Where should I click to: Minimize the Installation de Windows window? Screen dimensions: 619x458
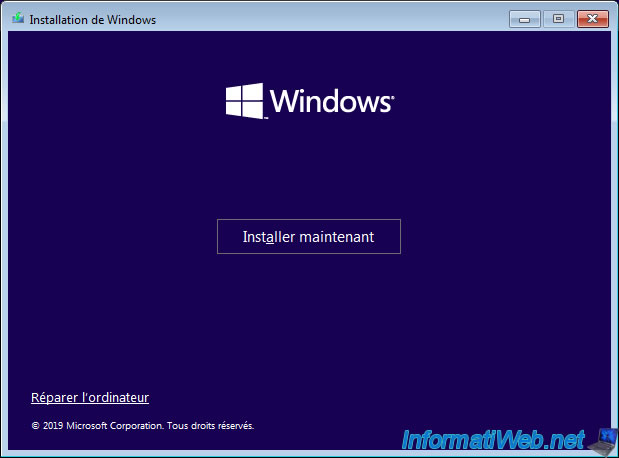tap(526, 18)
